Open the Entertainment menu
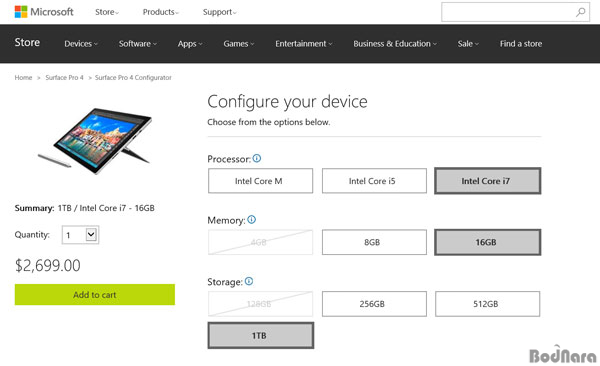Viewport: 600px width, 366px height. 304,44
